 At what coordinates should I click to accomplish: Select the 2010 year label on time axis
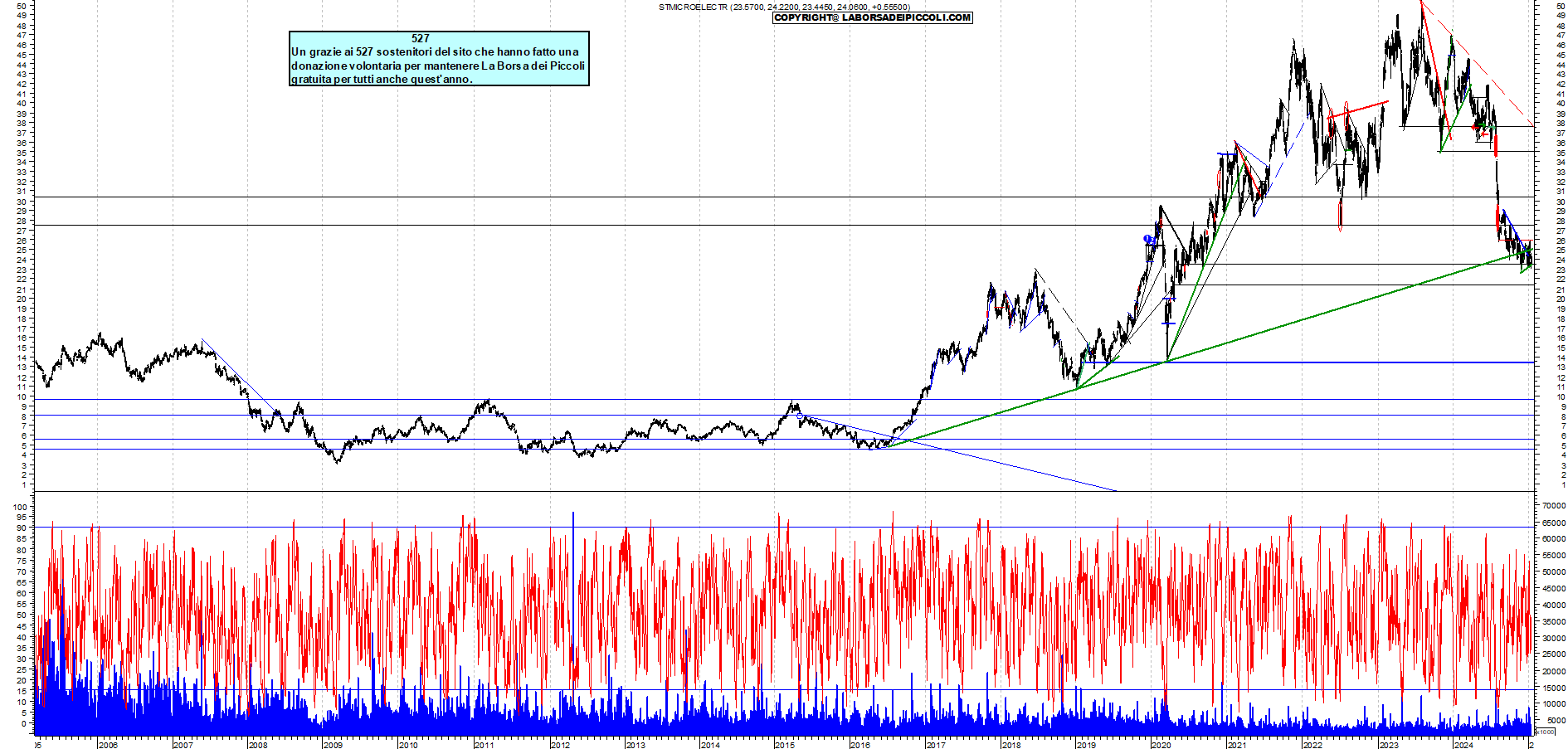[408, 744]
